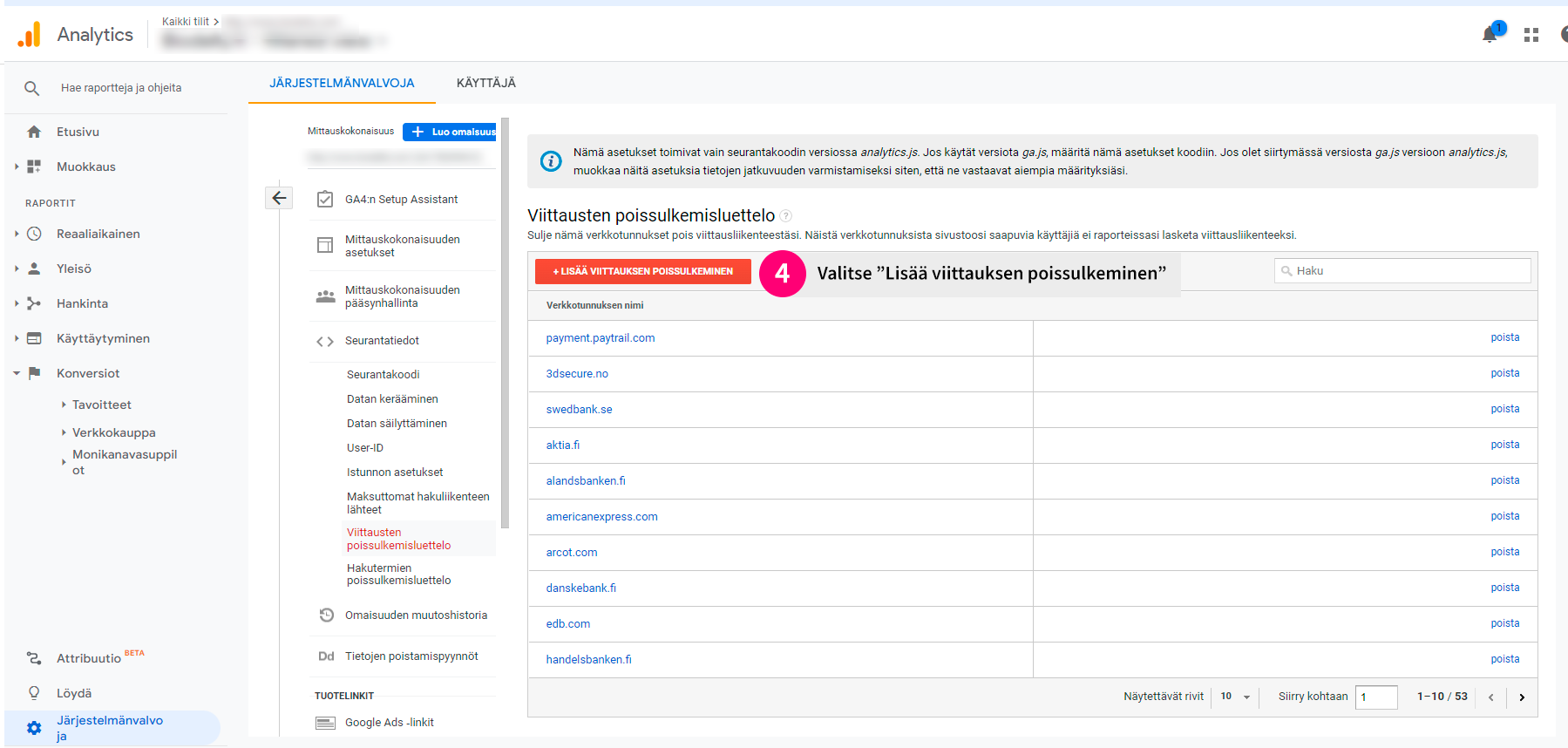Open Hakutermien poissulkemisluettelo

(x=399, y=575)
